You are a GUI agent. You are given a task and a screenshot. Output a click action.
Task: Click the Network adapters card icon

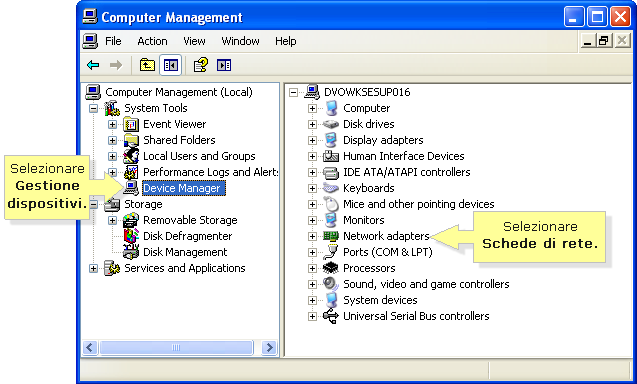click(x=331, y=236)
